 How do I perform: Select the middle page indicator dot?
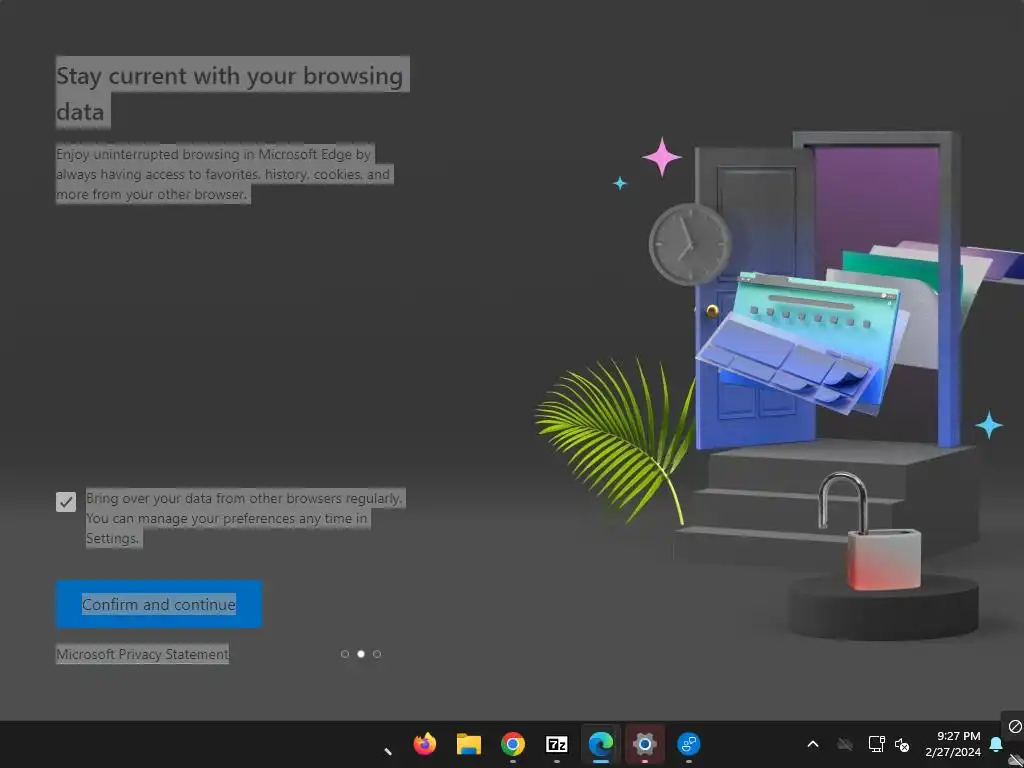pyautogui.click(x=360, y=654)
